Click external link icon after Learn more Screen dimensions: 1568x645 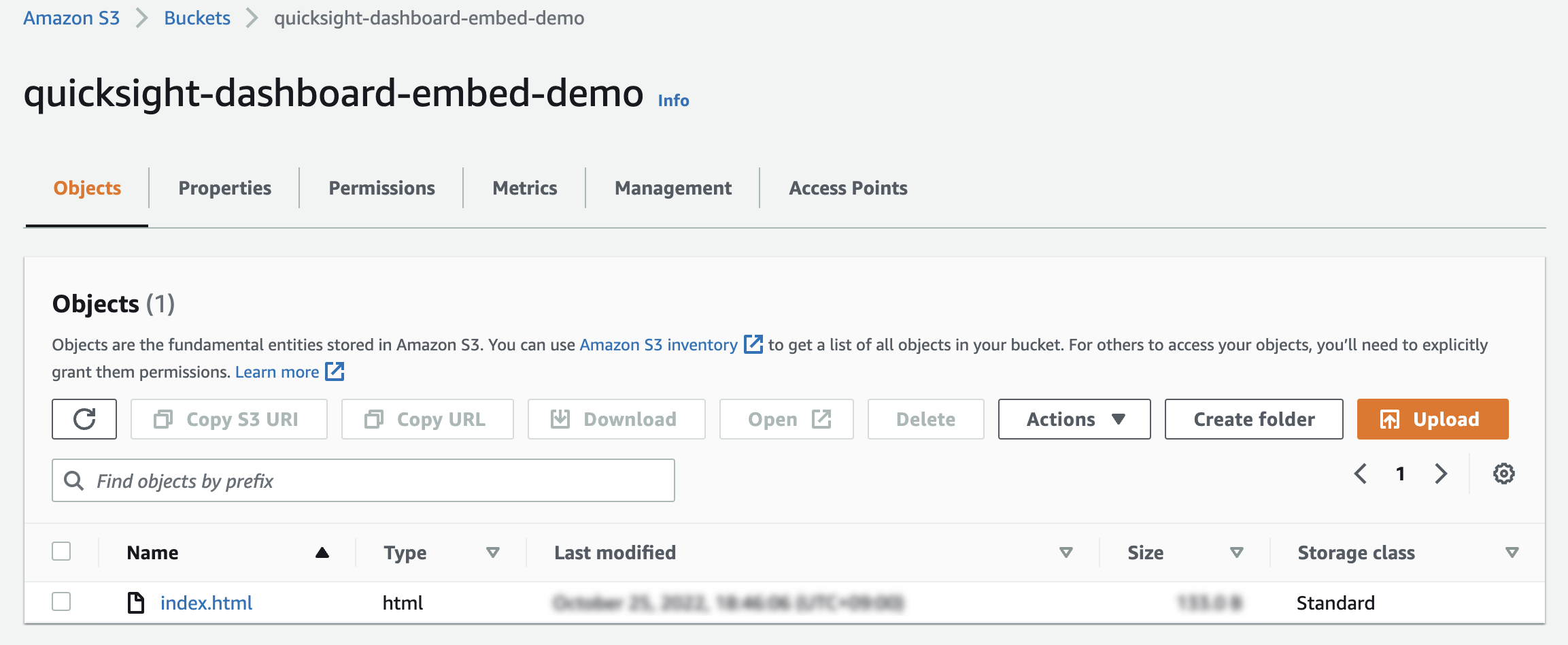tap(335, 371)
